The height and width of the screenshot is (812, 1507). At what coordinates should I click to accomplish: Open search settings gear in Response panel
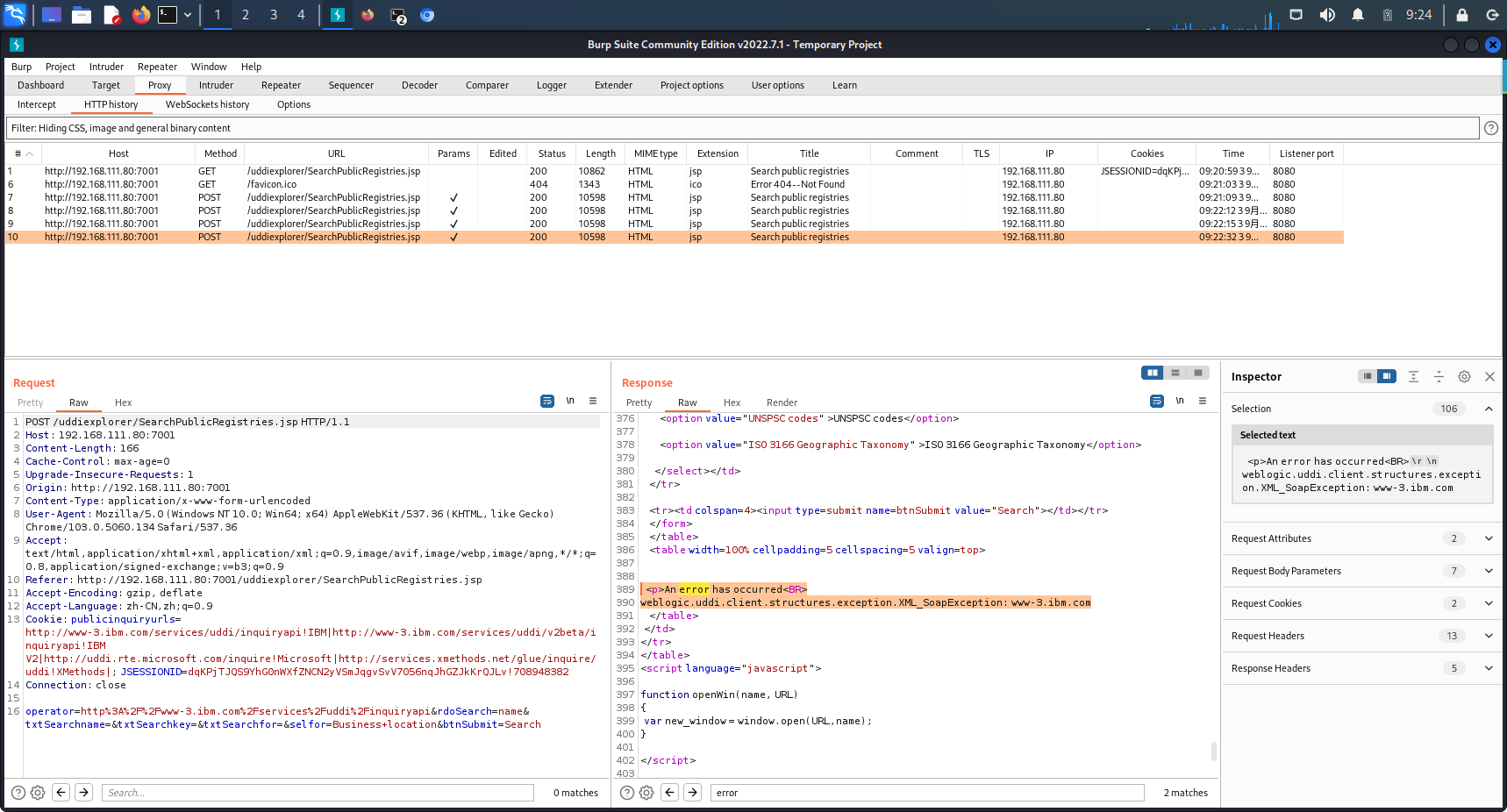click(x=646, y=793)
